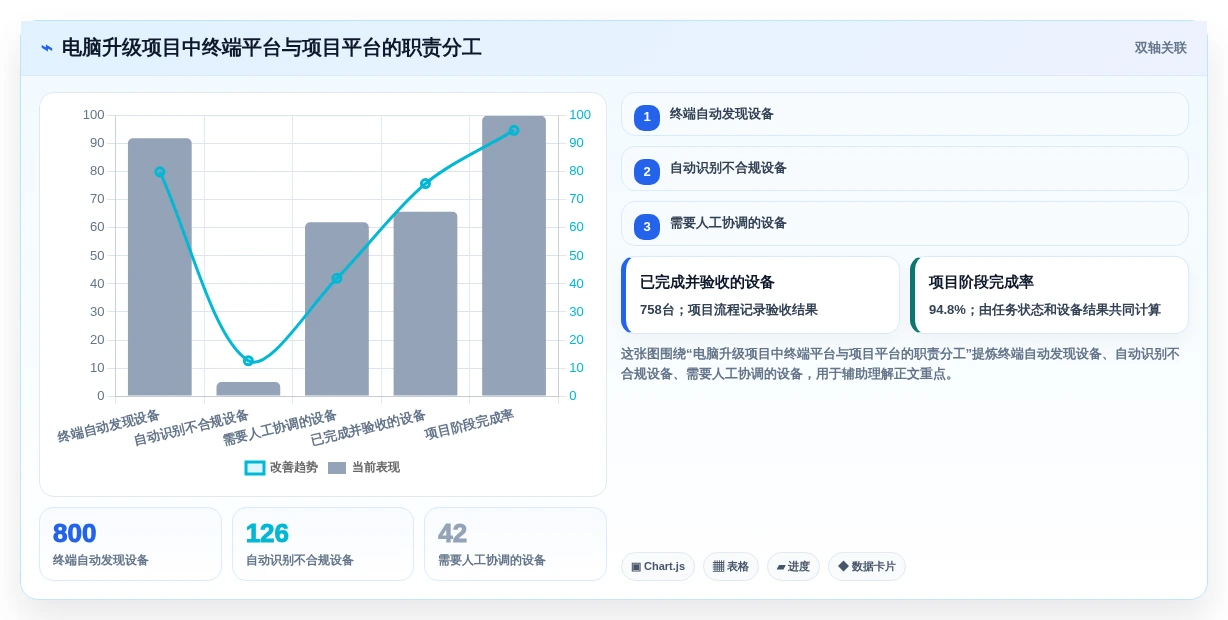Click the 双轴关联 label in header
The image size is (1228, 620).
(x=1160, y=48)
